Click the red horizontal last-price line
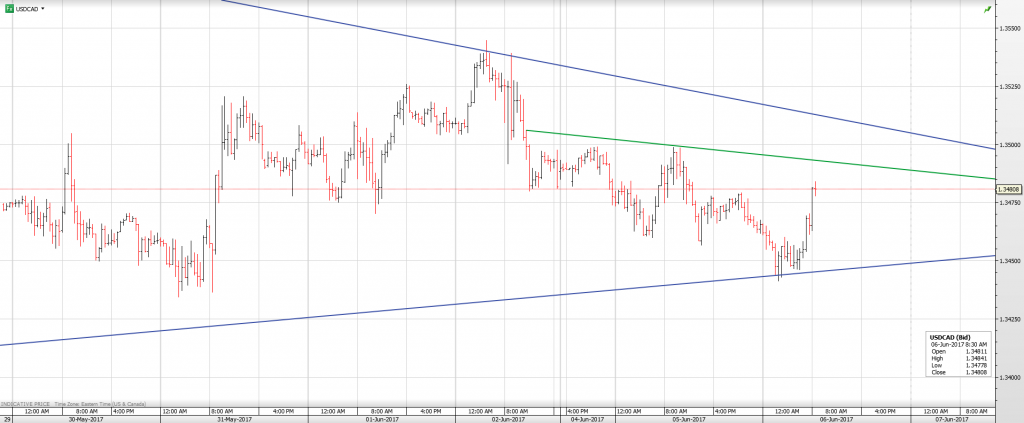Viewport: 1024px width, 423px height. [300, 189]
